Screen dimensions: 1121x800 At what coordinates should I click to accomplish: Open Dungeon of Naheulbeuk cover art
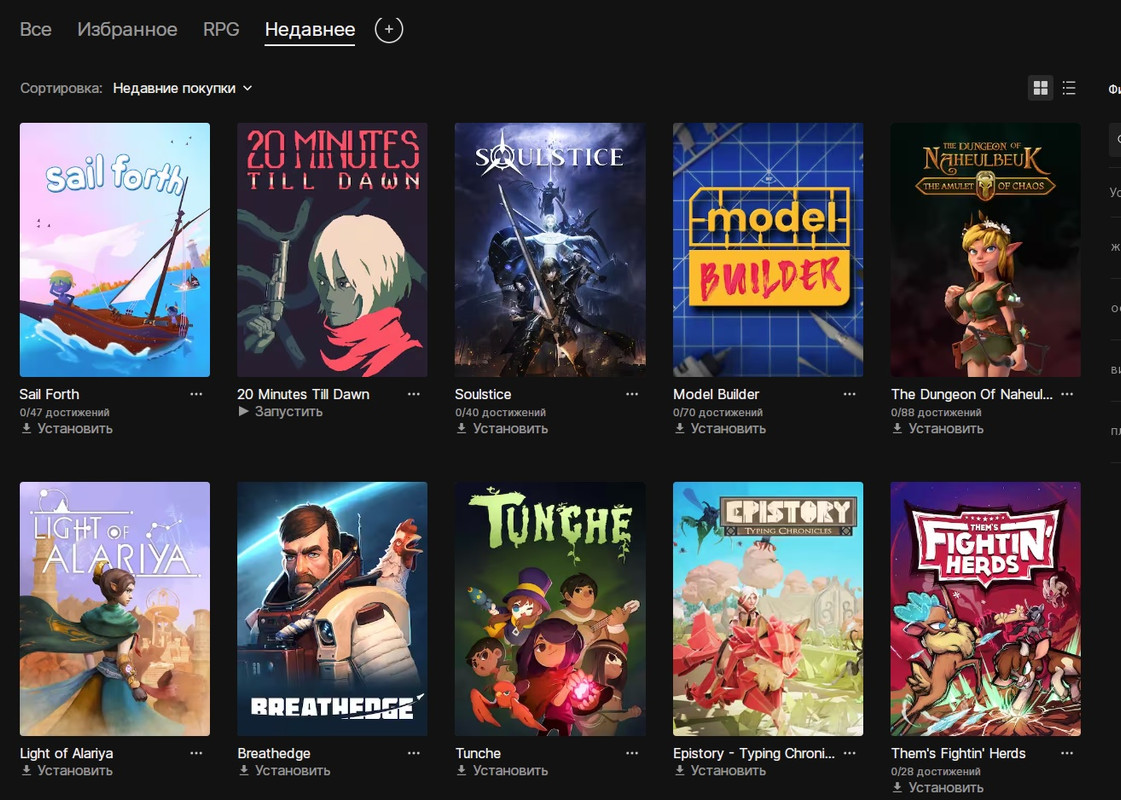point(986,250)
